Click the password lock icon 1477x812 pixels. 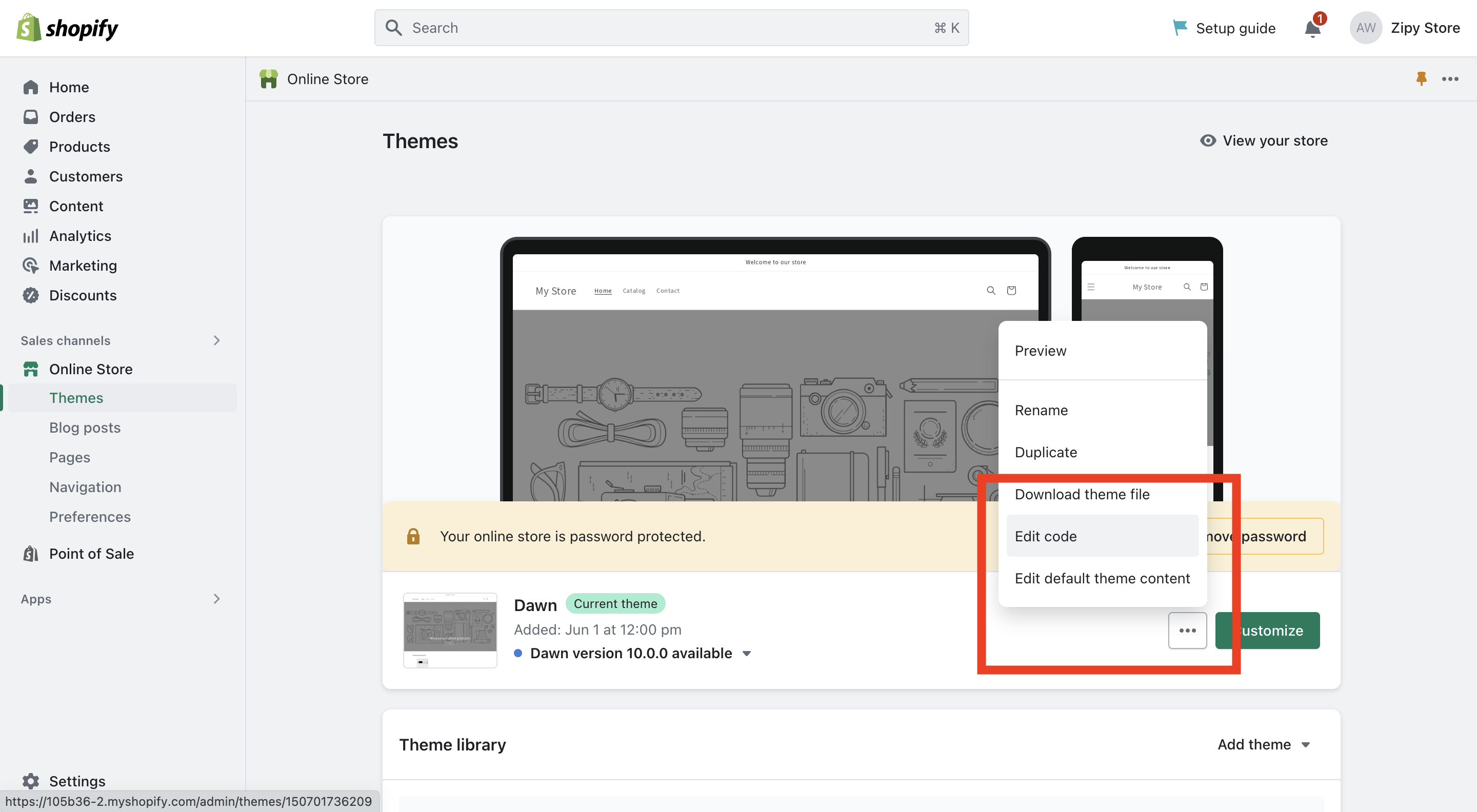point(413,536)
